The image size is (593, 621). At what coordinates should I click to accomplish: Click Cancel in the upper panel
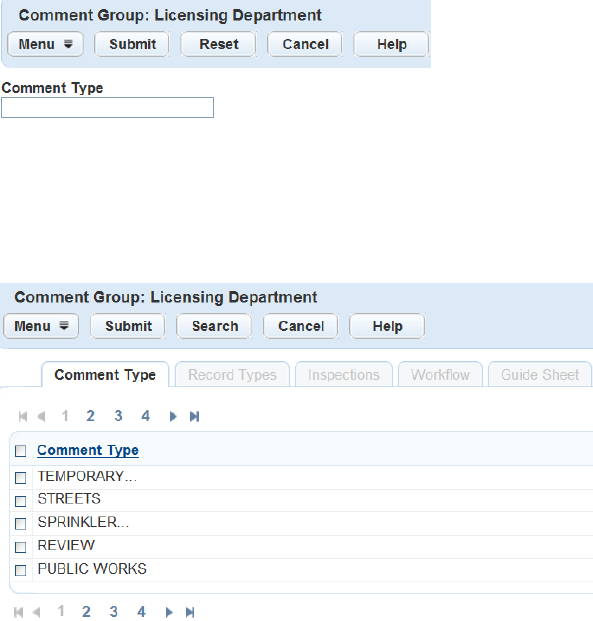tap(305, 44)
